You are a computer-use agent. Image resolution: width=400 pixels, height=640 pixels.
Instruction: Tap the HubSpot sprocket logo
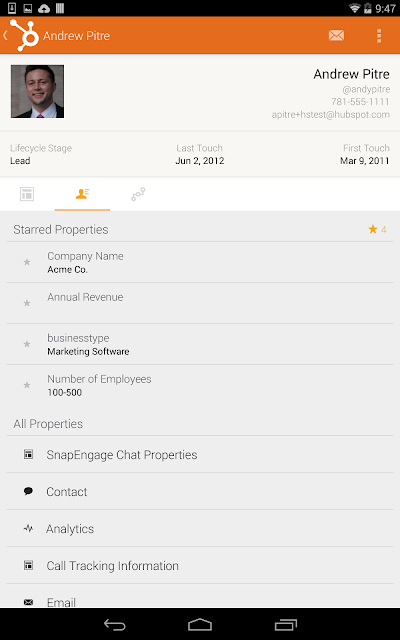24,36
